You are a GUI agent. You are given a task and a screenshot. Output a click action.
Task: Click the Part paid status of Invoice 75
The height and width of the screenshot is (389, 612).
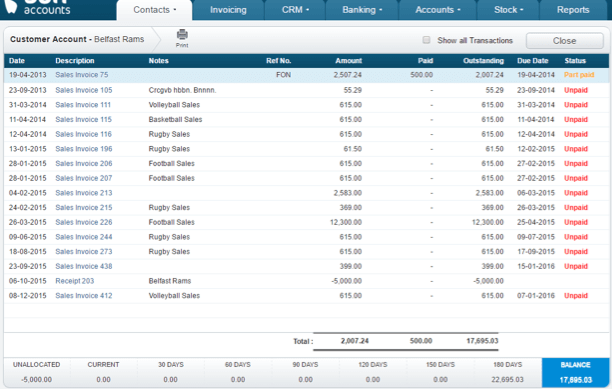[579, 75]
